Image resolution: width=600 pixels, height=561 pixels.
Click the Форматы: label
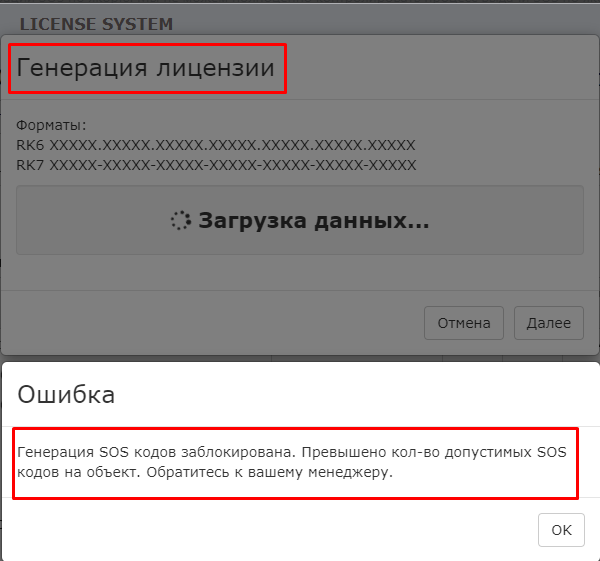click(x=52, y=126)
